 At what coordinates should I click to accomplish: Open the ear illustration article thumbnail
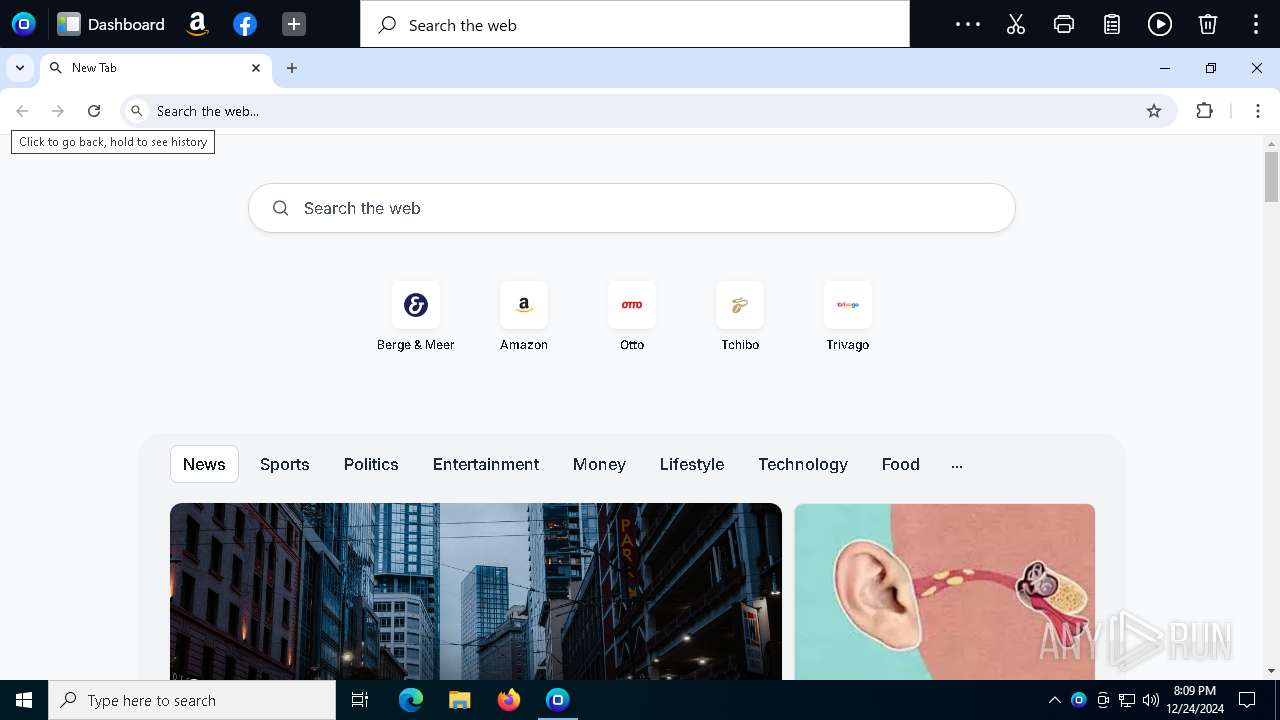(x=945, y=591)
